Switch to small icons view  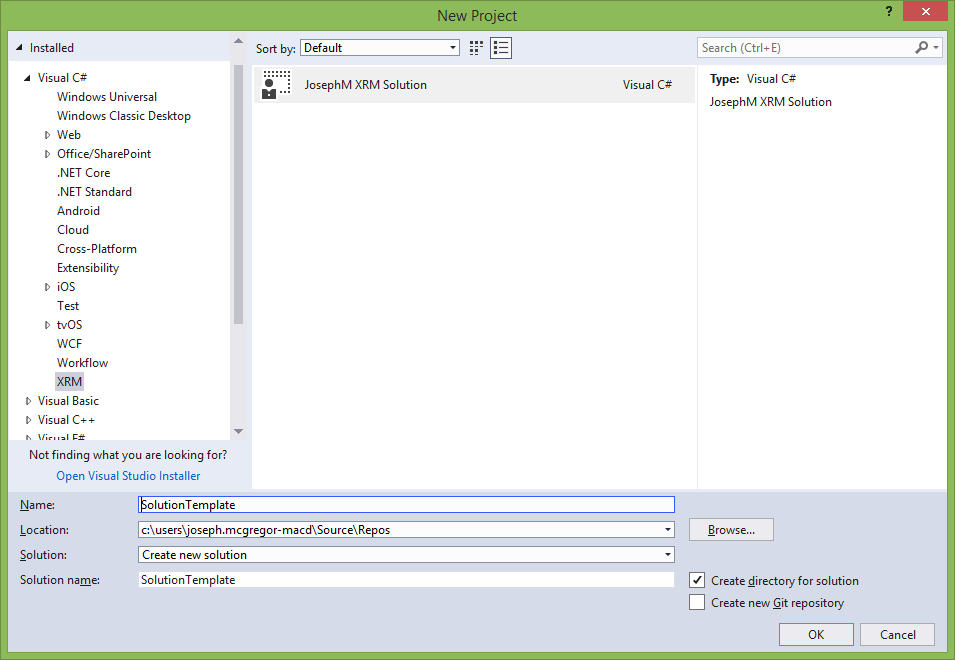(477, 48)
